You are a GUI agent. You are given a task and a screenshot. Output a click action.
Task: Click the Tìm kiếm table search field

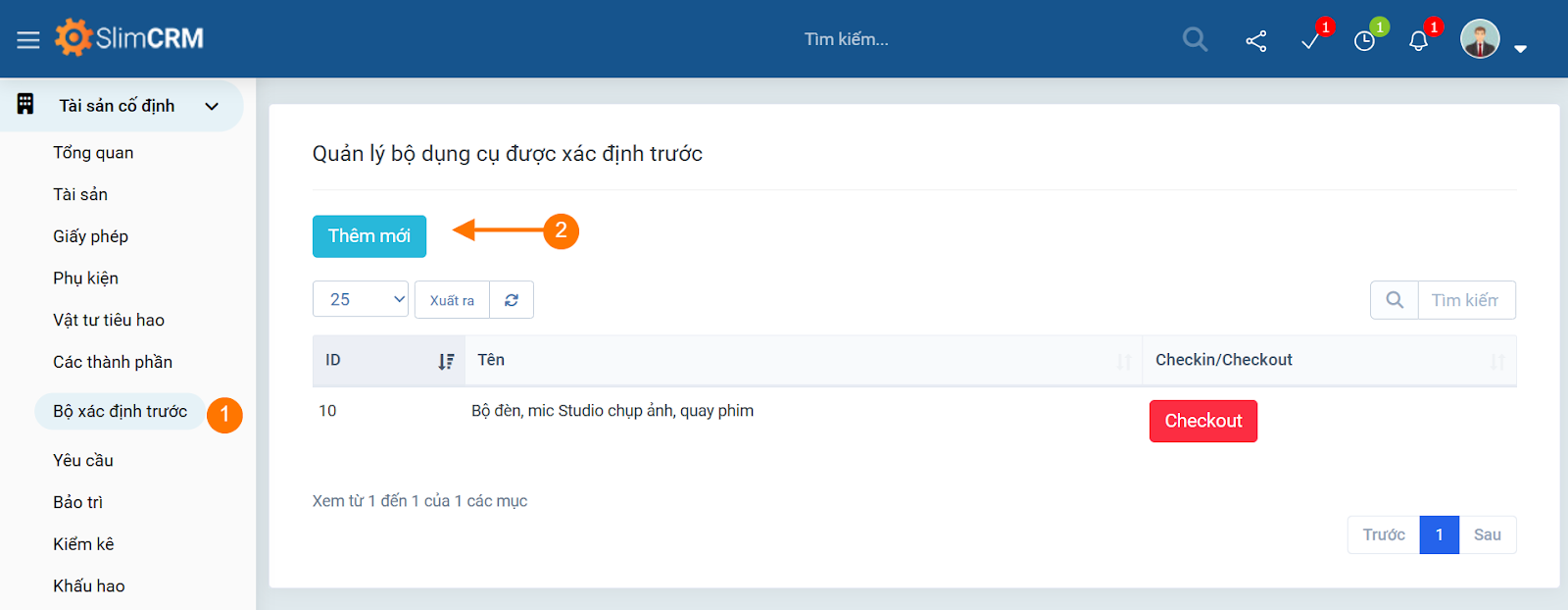coord(1465,300)
